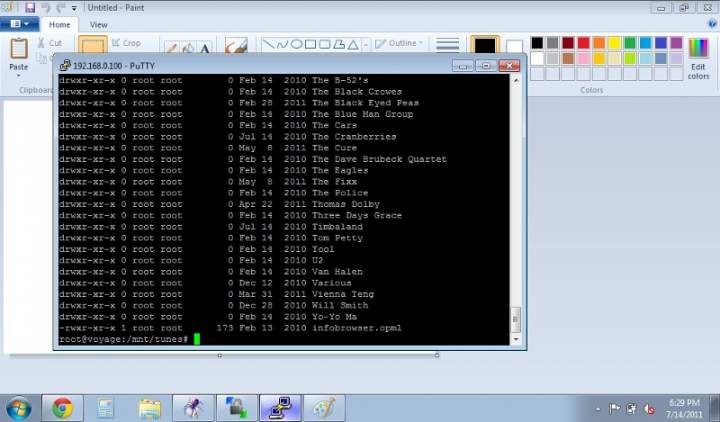Pick the yellow swatch in Colors palette
The height and width of the screenshot is (422, 720).
(x=614, y=43)
